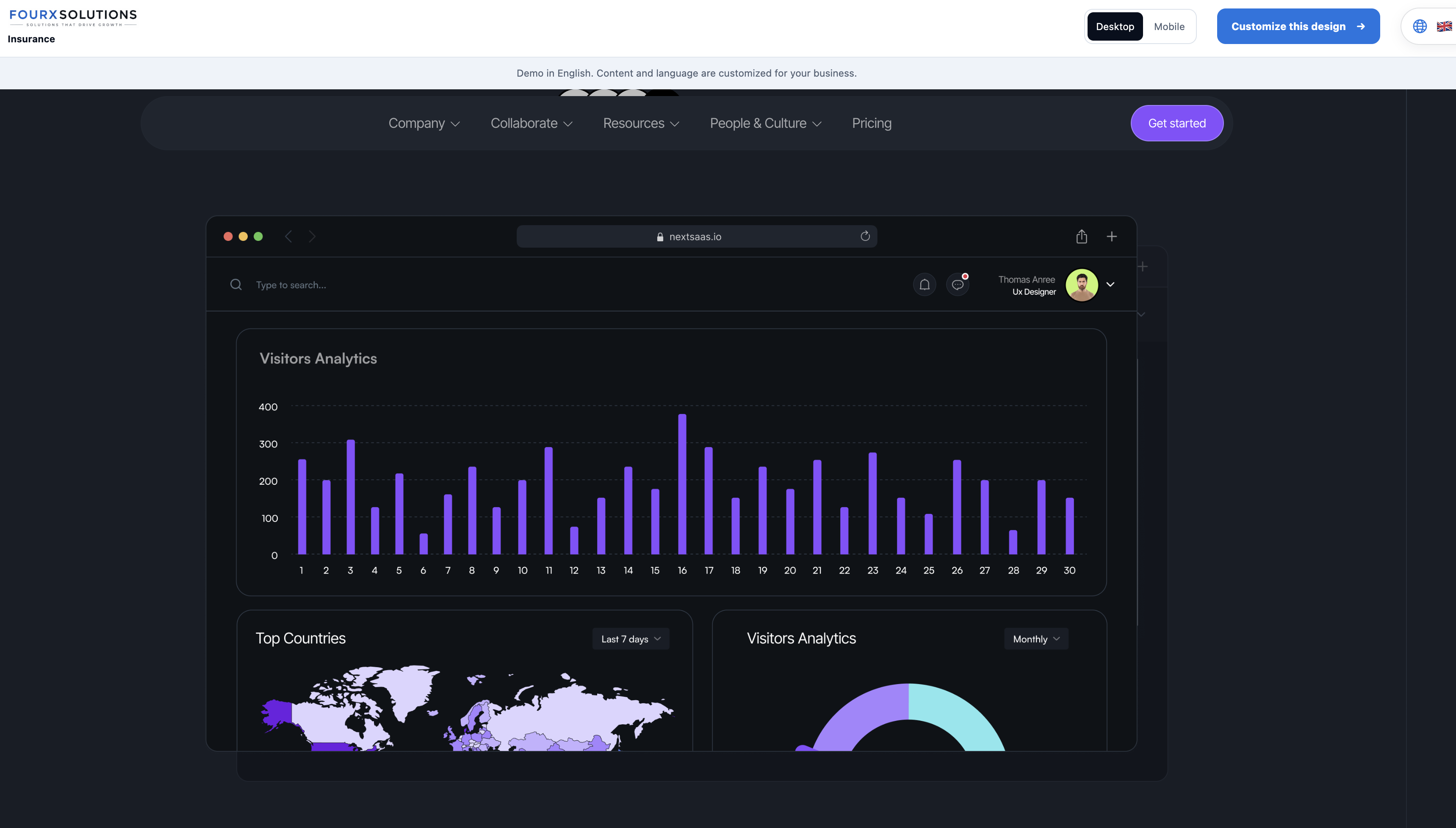Expand the Resources menu
1456x828 pixels.
pos(641,124)
